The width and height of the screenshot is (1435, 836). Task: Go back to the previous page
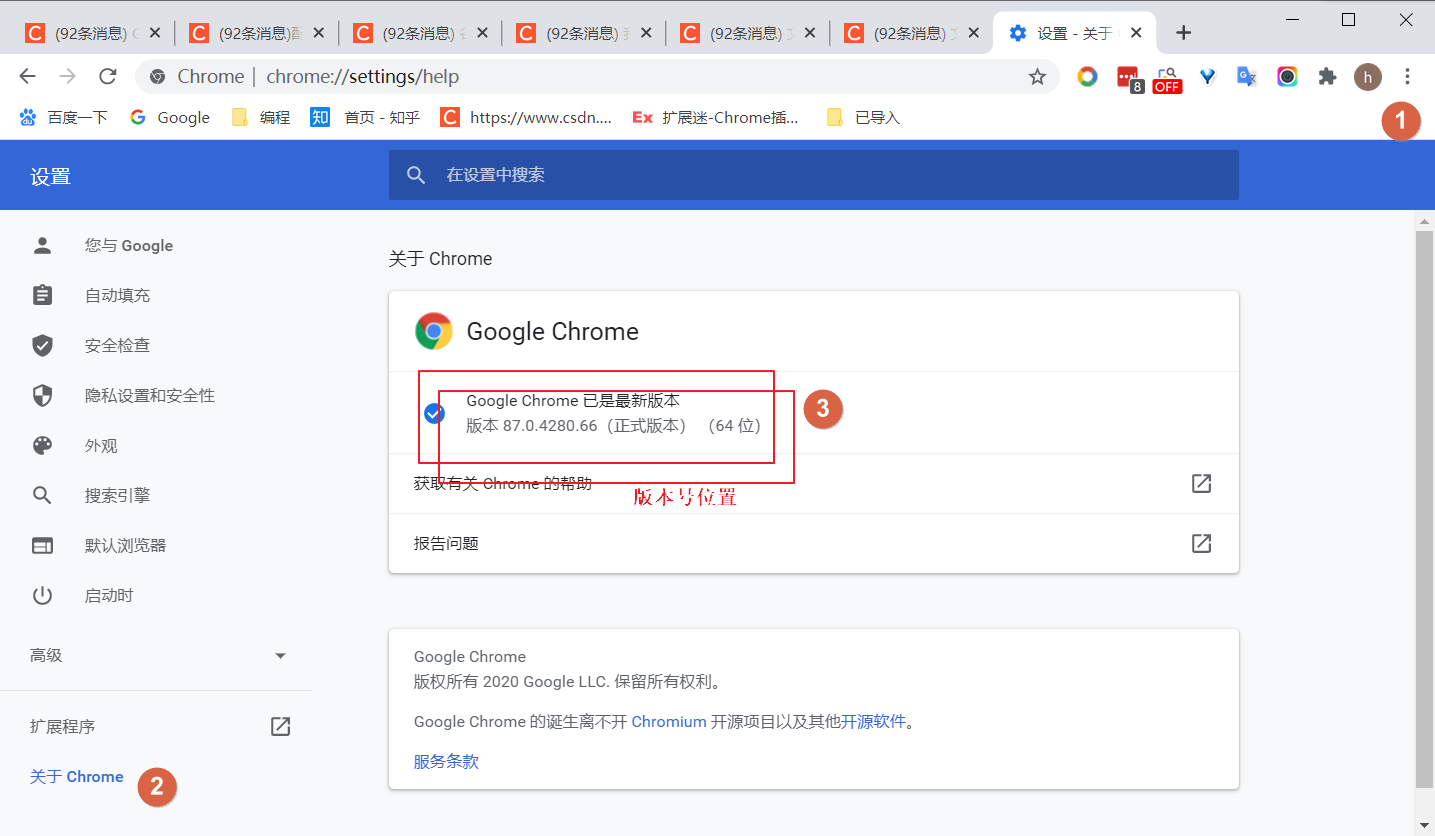[x=28, y=77]
